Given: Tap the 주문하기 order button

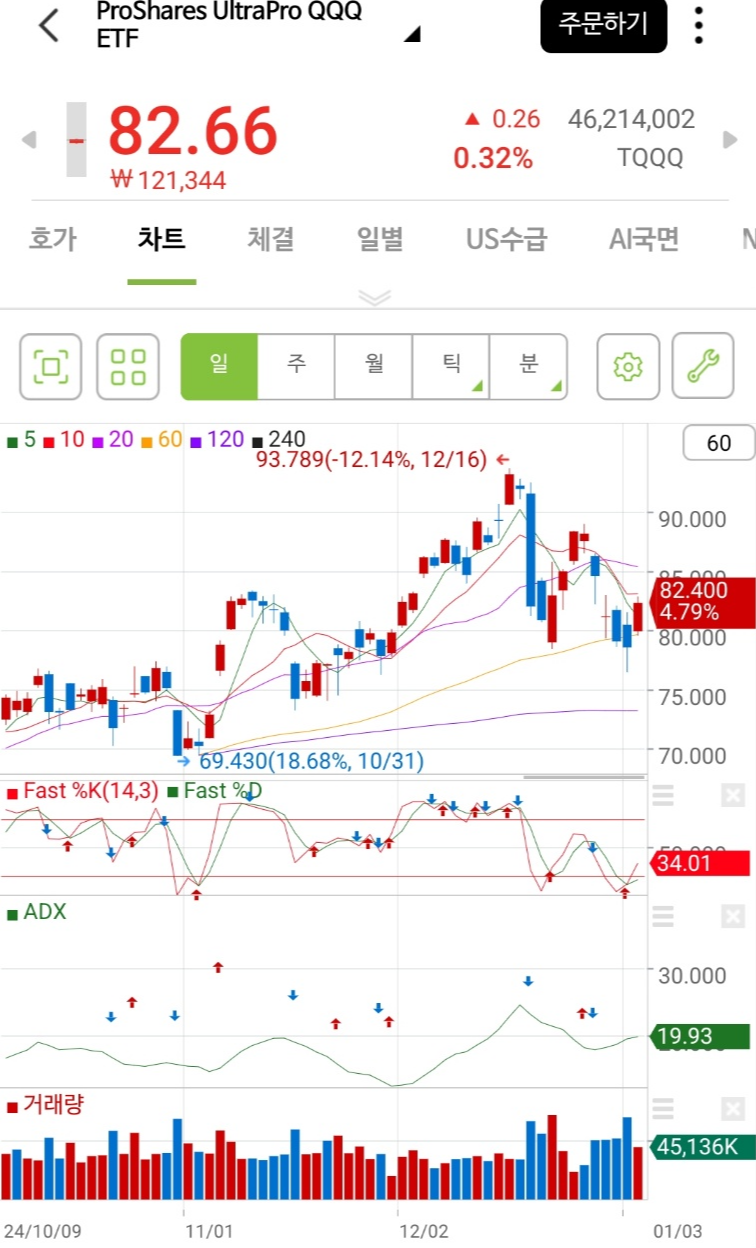Looking at the screenshot, I should (603, 25).
